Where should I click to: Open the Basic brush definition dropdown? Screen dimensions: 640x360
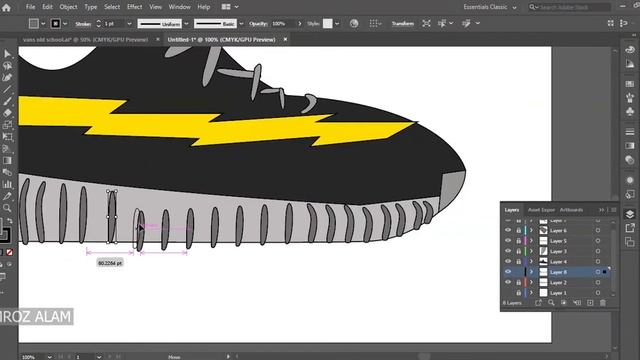click(241, 24)
